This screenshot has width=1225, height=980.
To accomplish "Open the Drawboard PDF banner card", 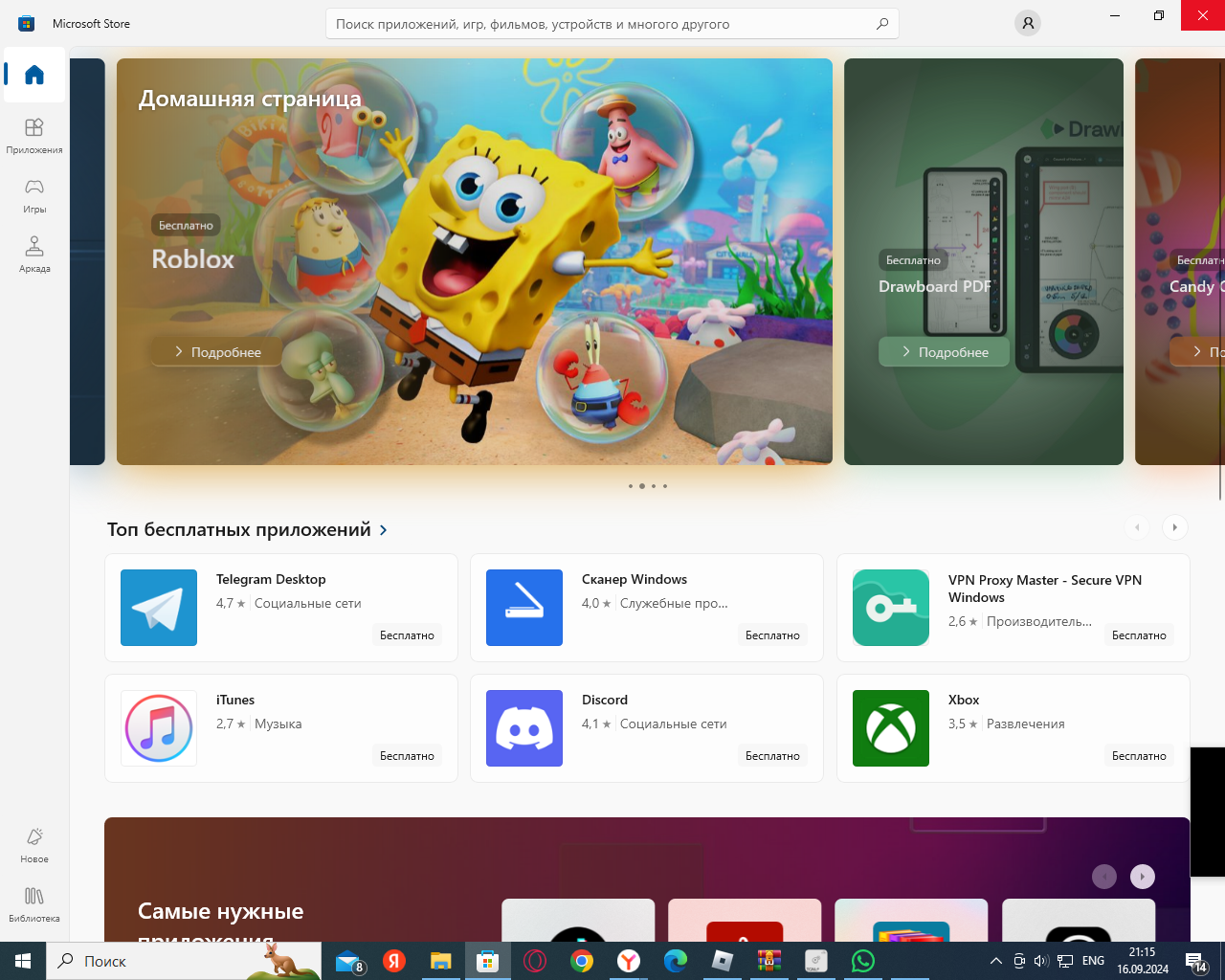I will [x=984, y=261].
